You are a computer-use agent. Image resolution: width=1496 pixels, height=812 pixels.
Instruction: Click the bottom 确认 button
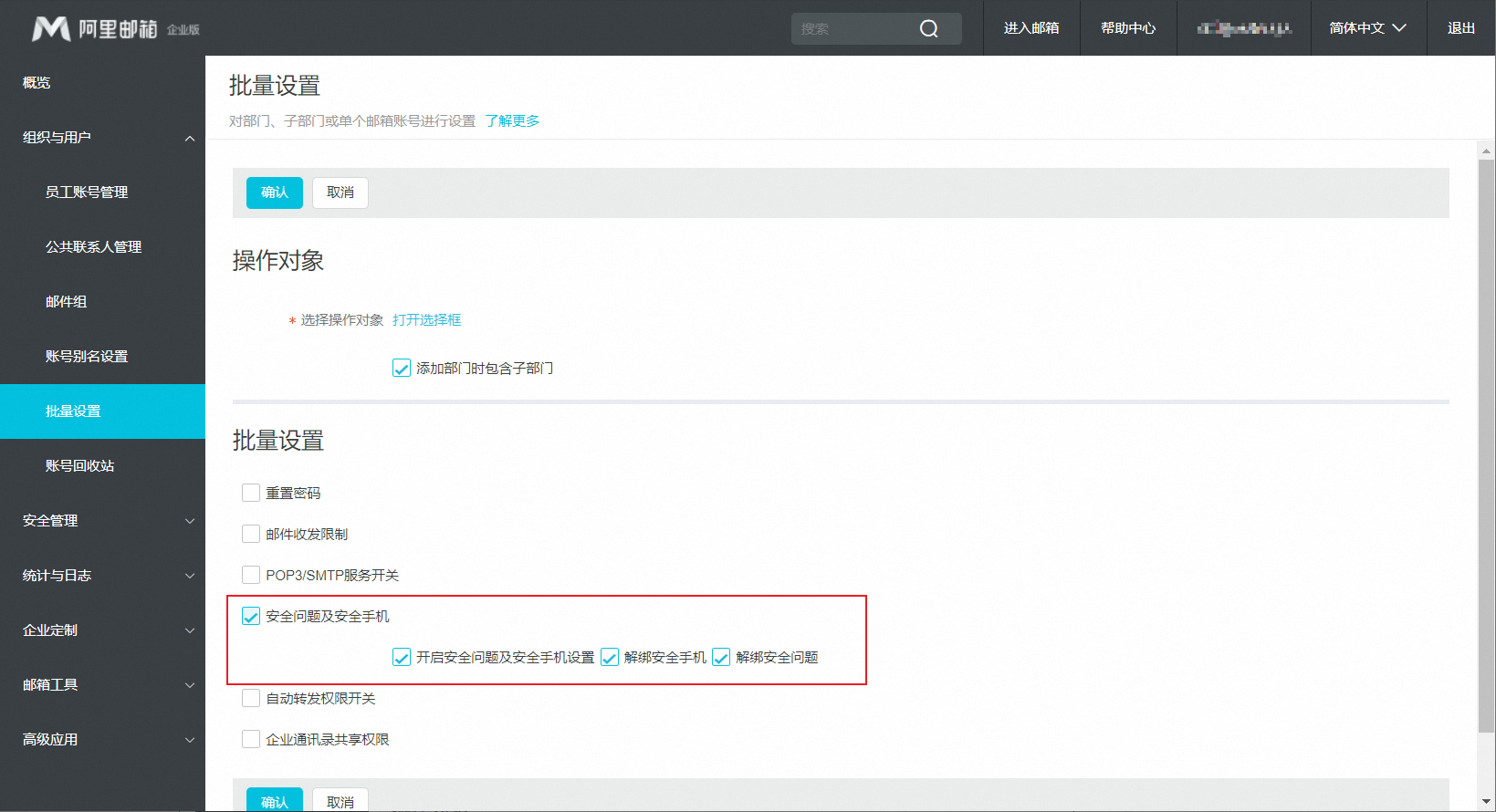click(x=275, y=800)
